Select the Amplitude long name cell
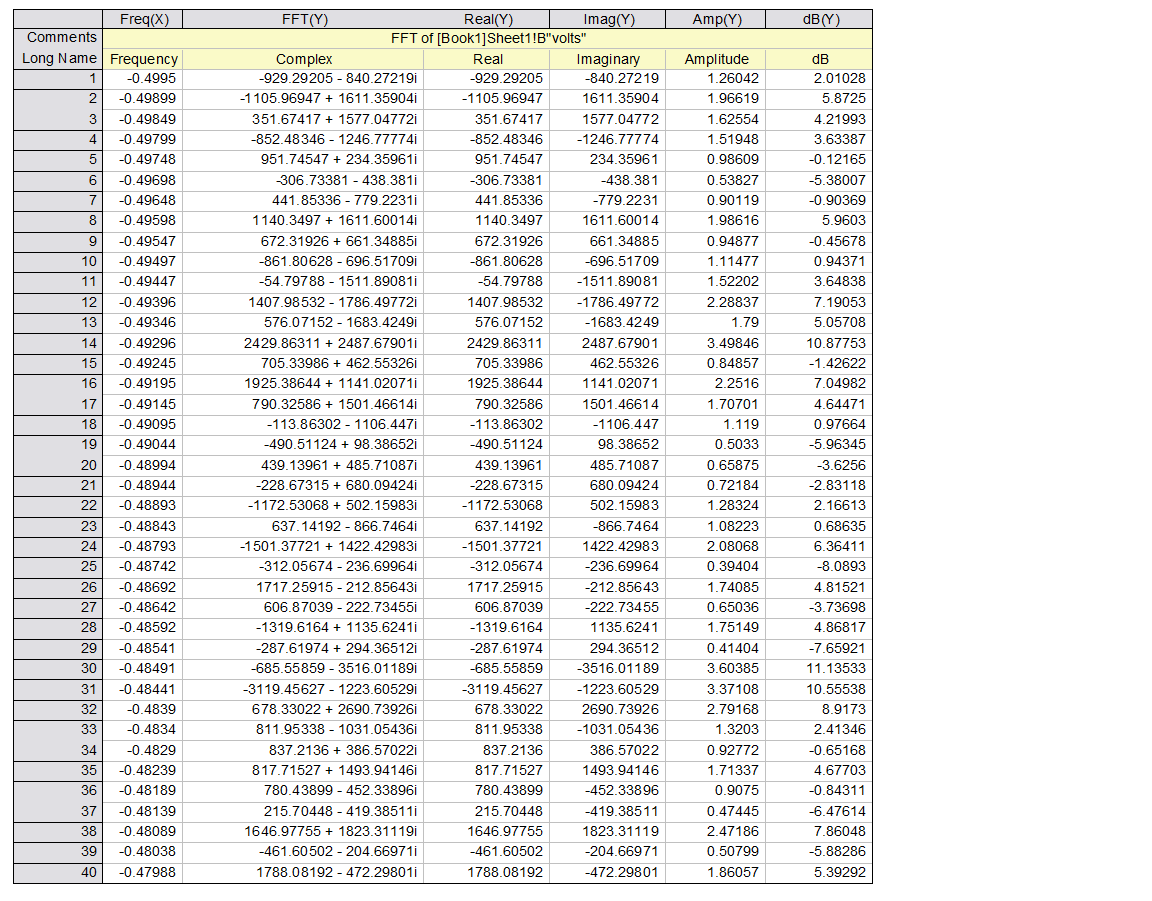Screen dimensions: 1152x901 coord(716,59)
